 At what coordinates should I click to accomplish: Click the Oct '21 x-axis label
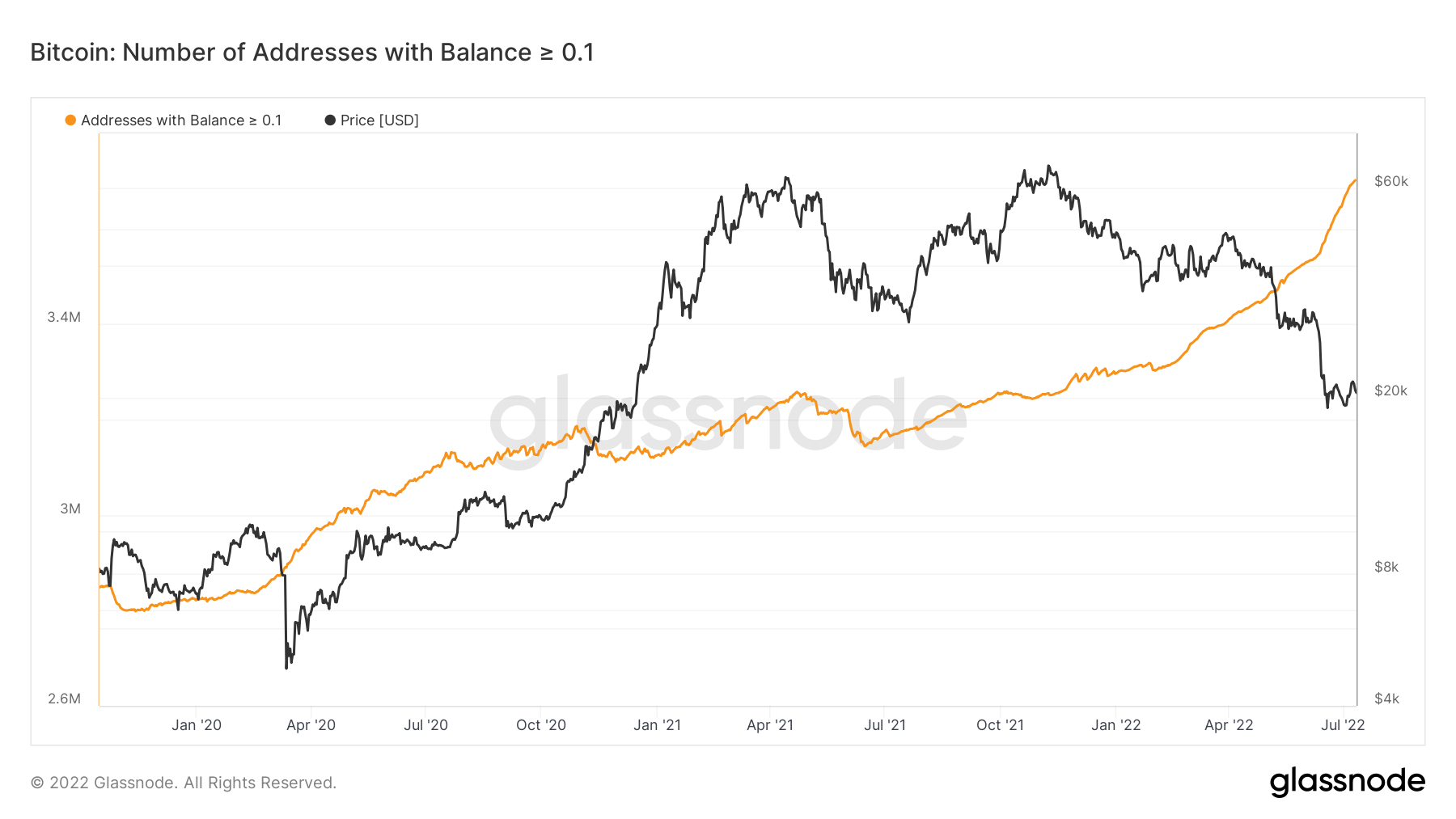coord(1000,725)
